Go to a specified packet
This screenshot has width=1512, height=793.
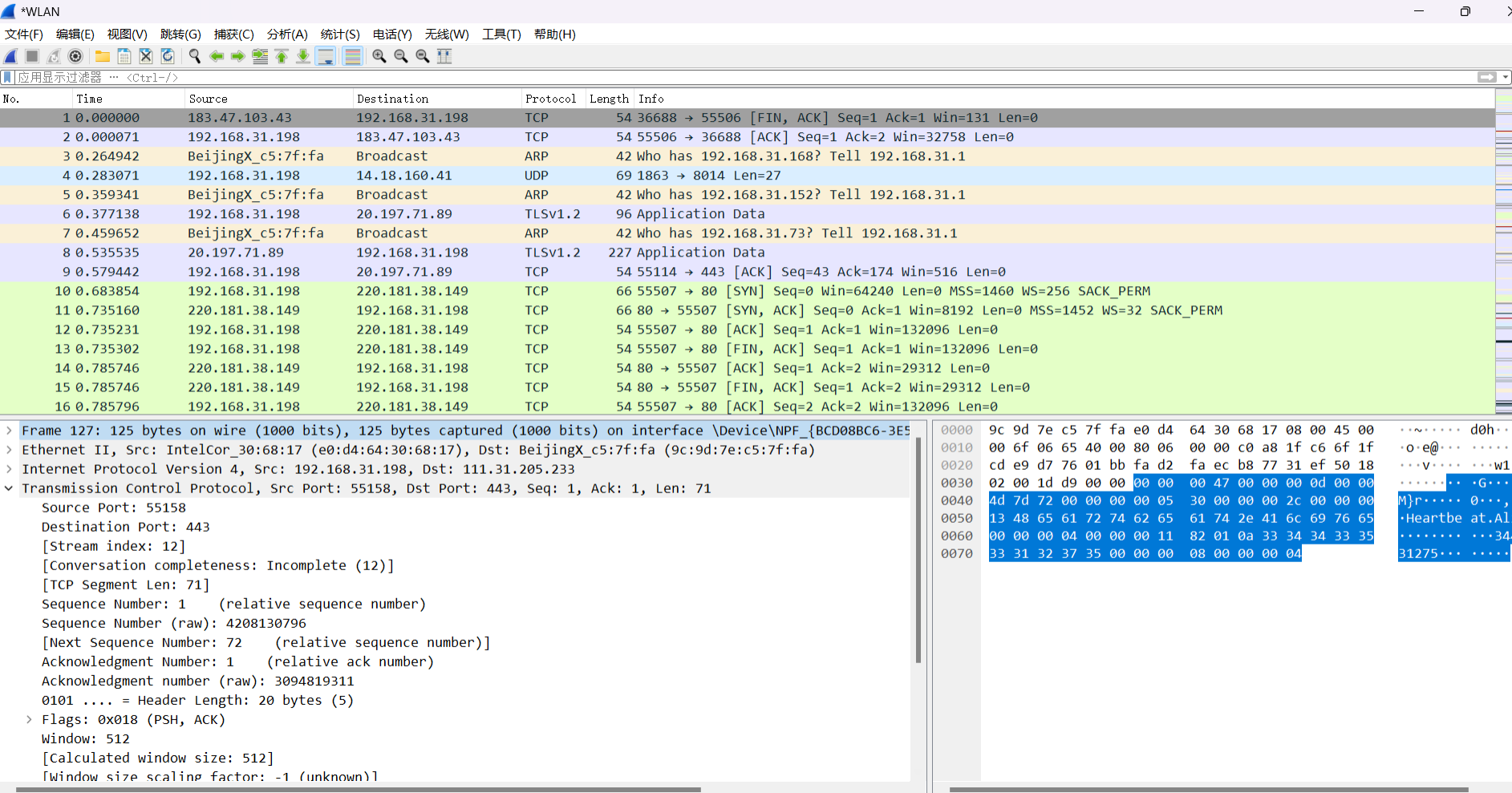click(x=260, y=56)
